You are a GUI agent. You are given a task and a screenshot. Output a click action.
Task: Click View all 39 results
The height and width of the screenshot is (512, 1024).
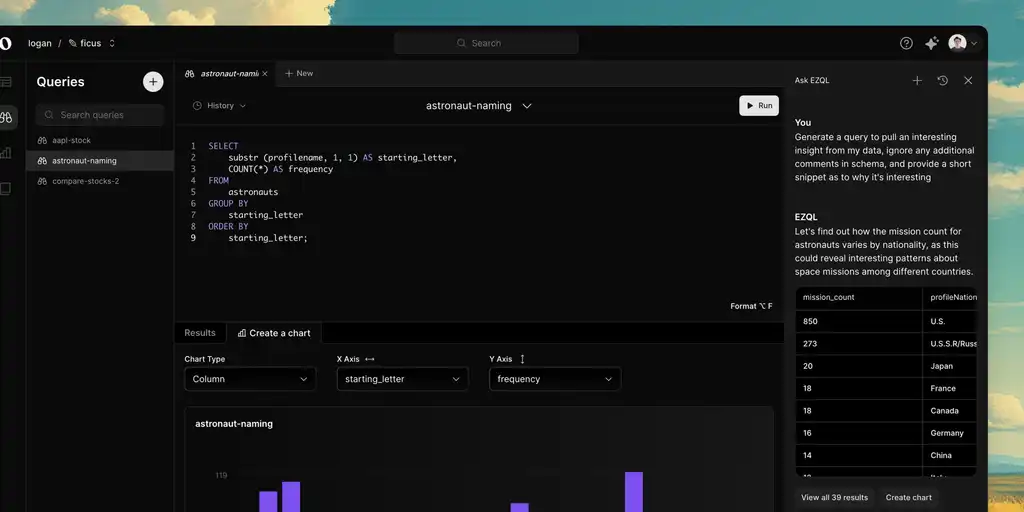pos(834,497)
